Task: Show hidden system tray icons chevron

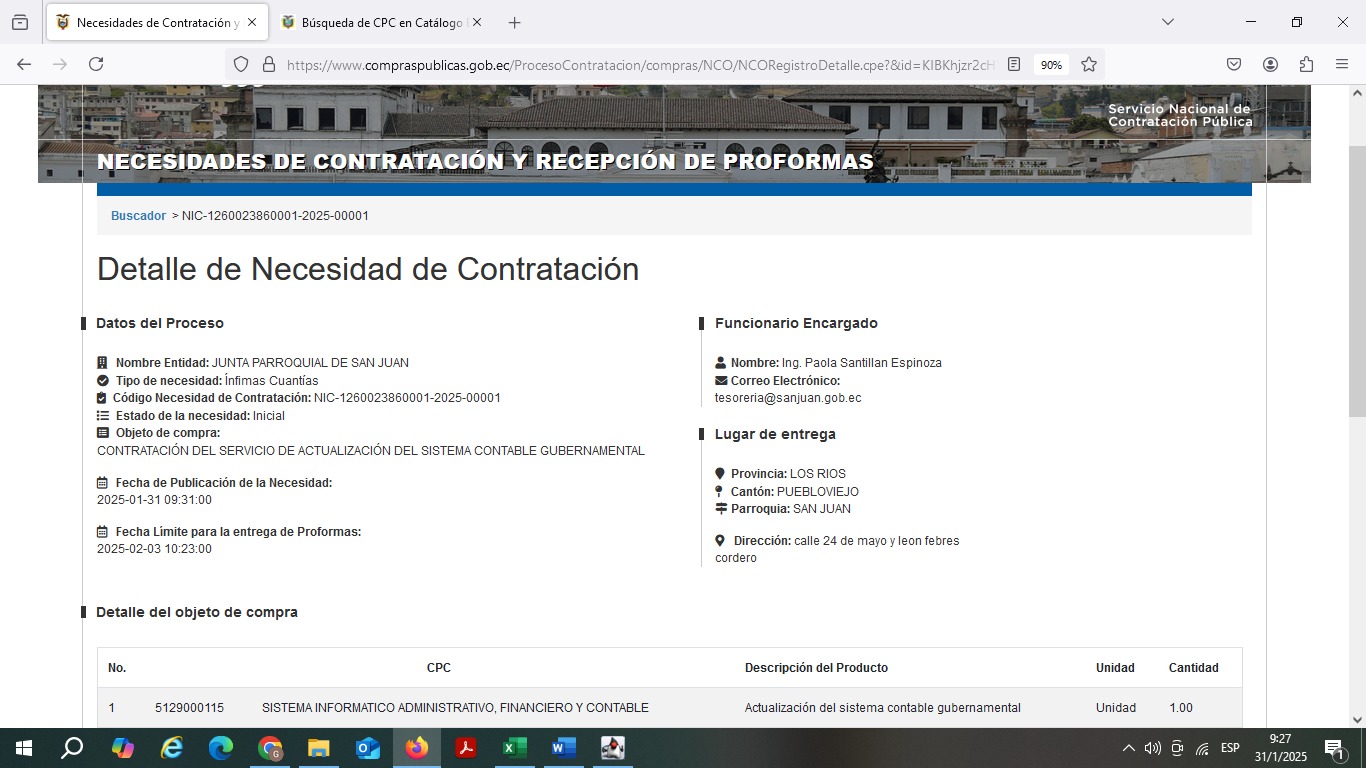Action: click(1128, 748)
